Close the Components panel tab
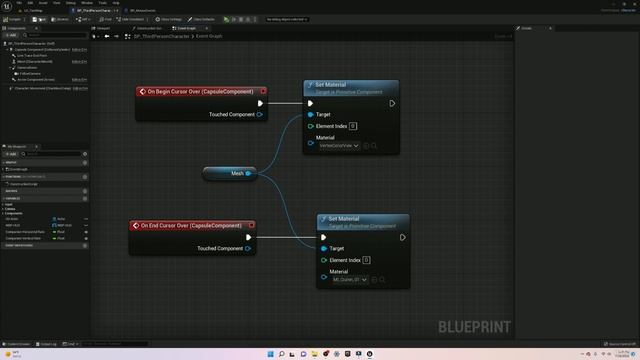Viewport: 640px width, 360px height. [x=36, y=28]
